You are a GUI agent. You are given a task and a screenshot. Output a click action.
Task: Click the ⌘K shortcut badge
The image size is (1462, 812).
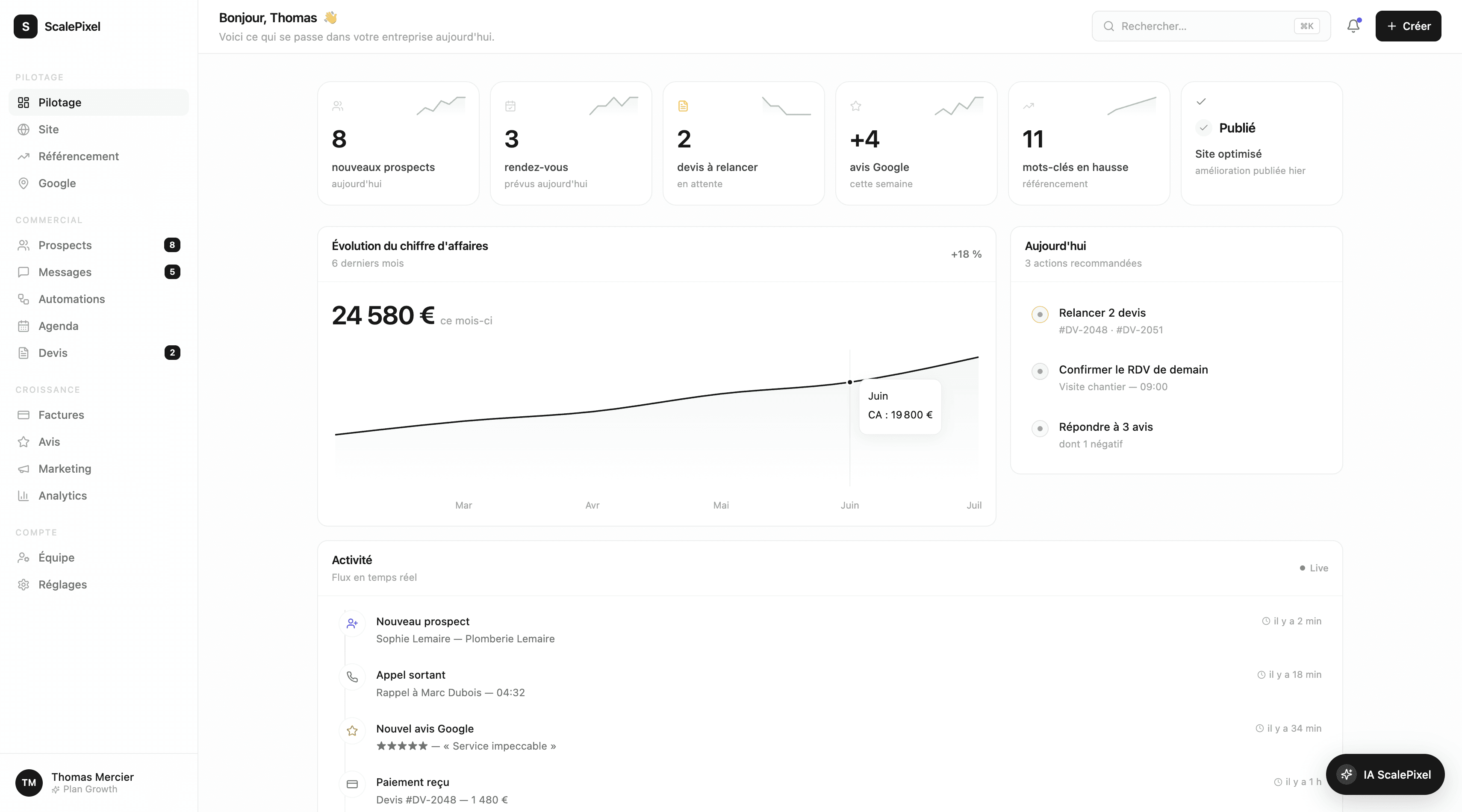[x=1306, y=26]
